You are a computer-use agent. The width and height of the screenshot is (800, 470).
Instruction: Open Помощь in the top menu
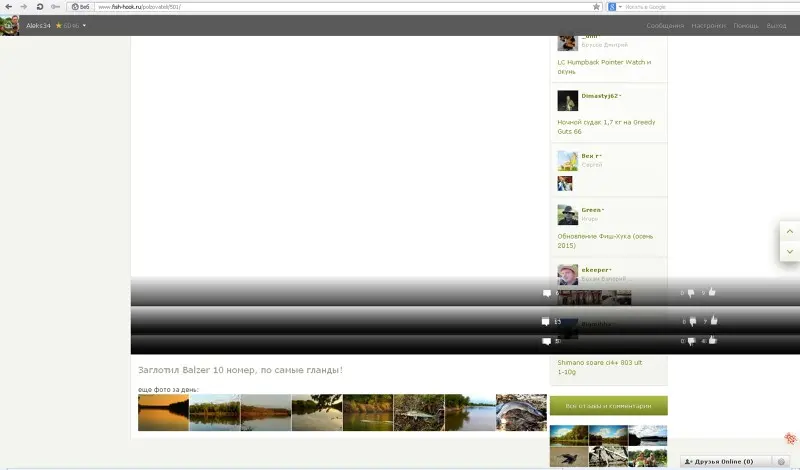[x=745, y=26]
